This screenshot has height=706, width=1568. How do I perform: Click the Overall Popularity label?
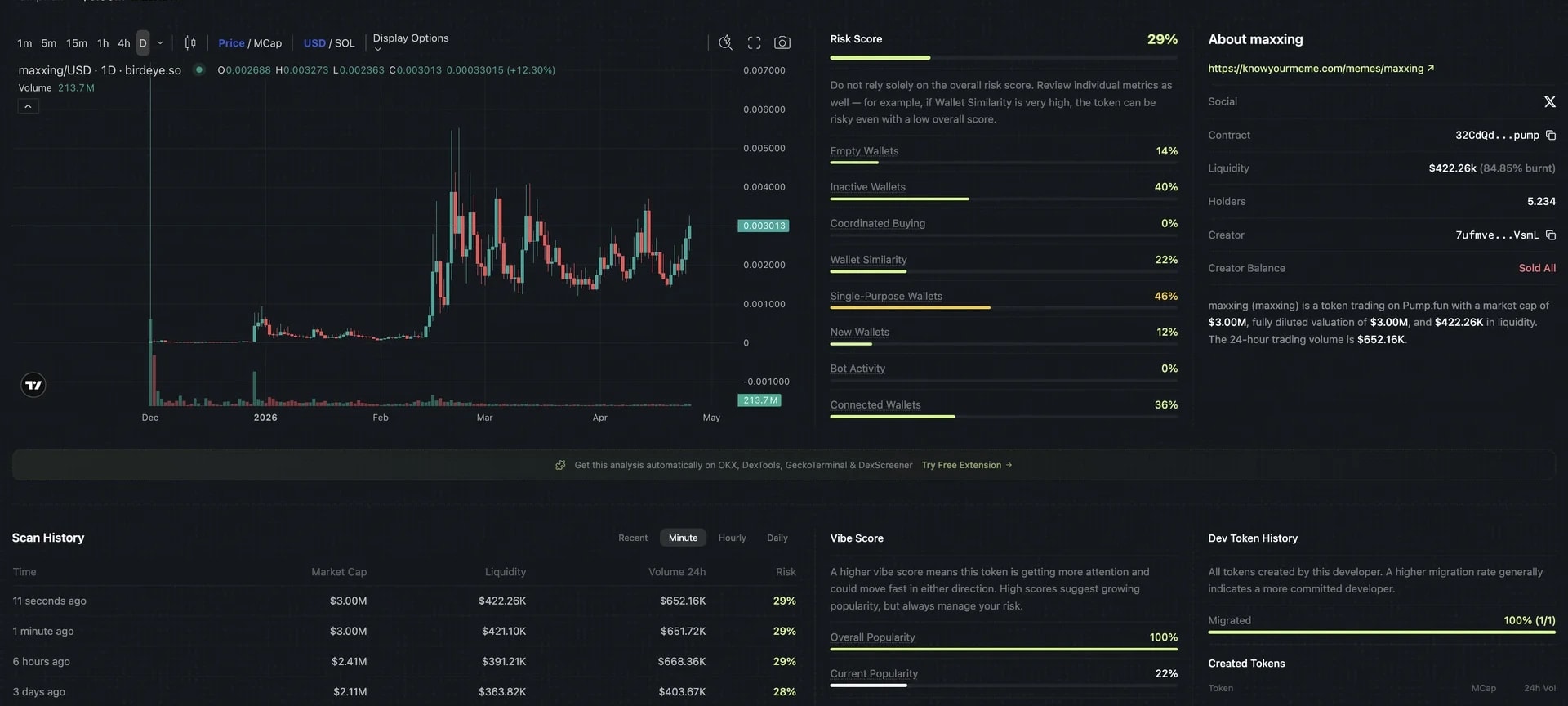(x=872, y=637)
